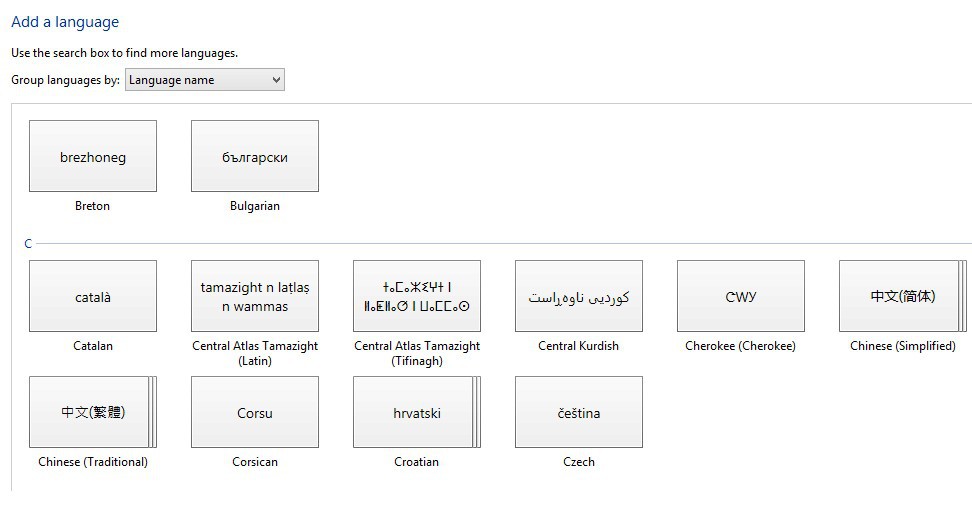Viewport: 972px width, 528px height.
Task: Click the Corsican caption below Corsu
Action: pyautogui.click(x=255, y=462)
